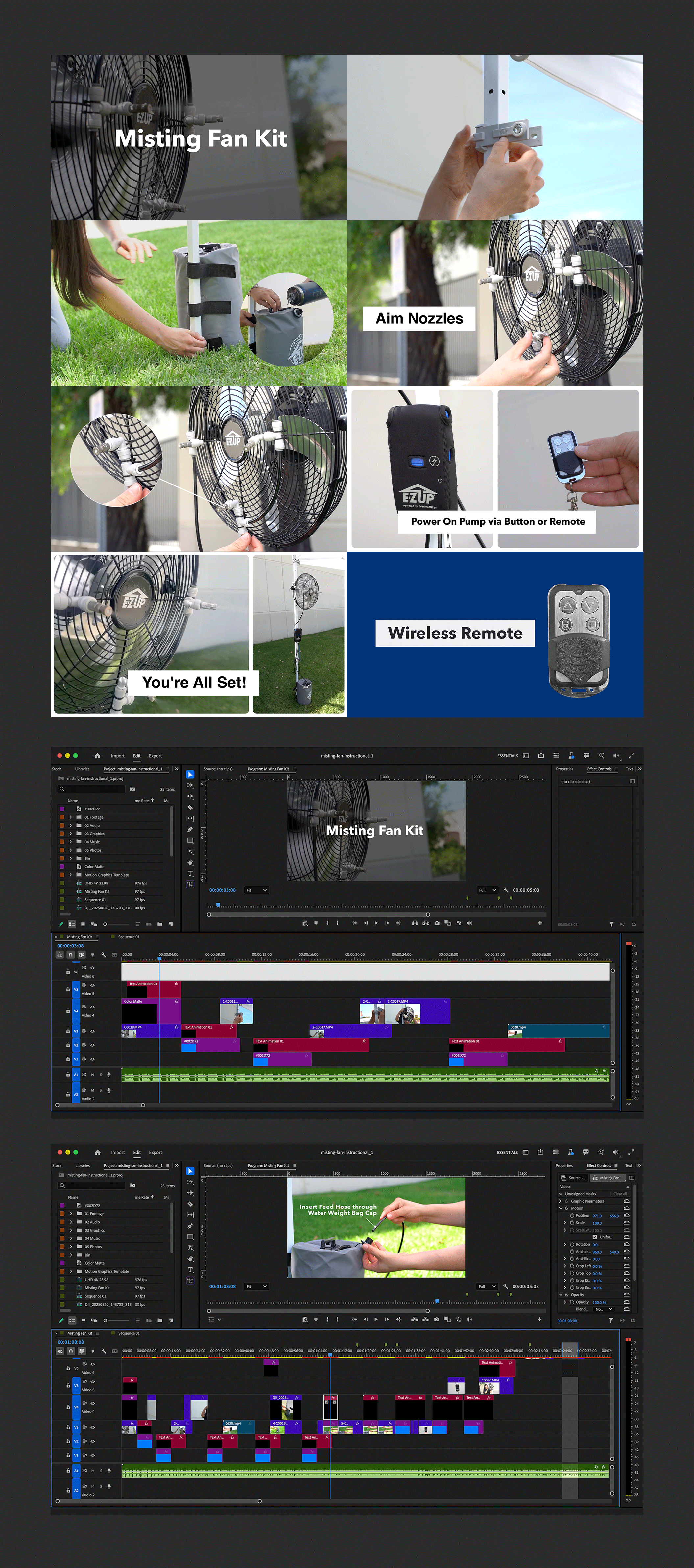Collapse the Motion effect section
The image size is (694, 1568).
tap(560, 1208)
